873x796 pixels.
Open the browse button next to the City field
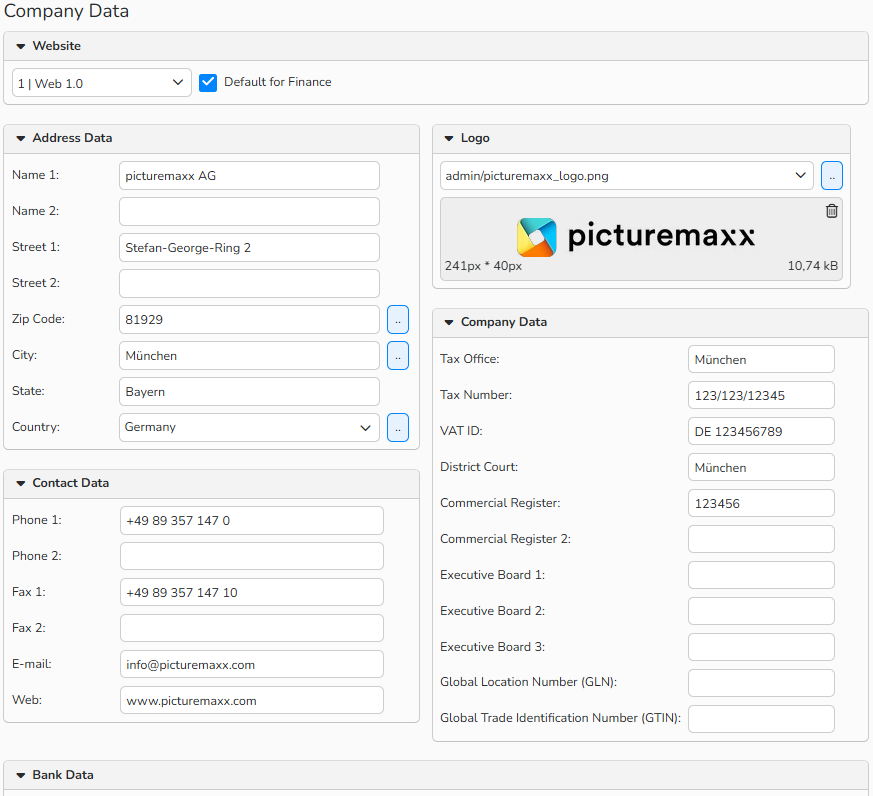398,356
